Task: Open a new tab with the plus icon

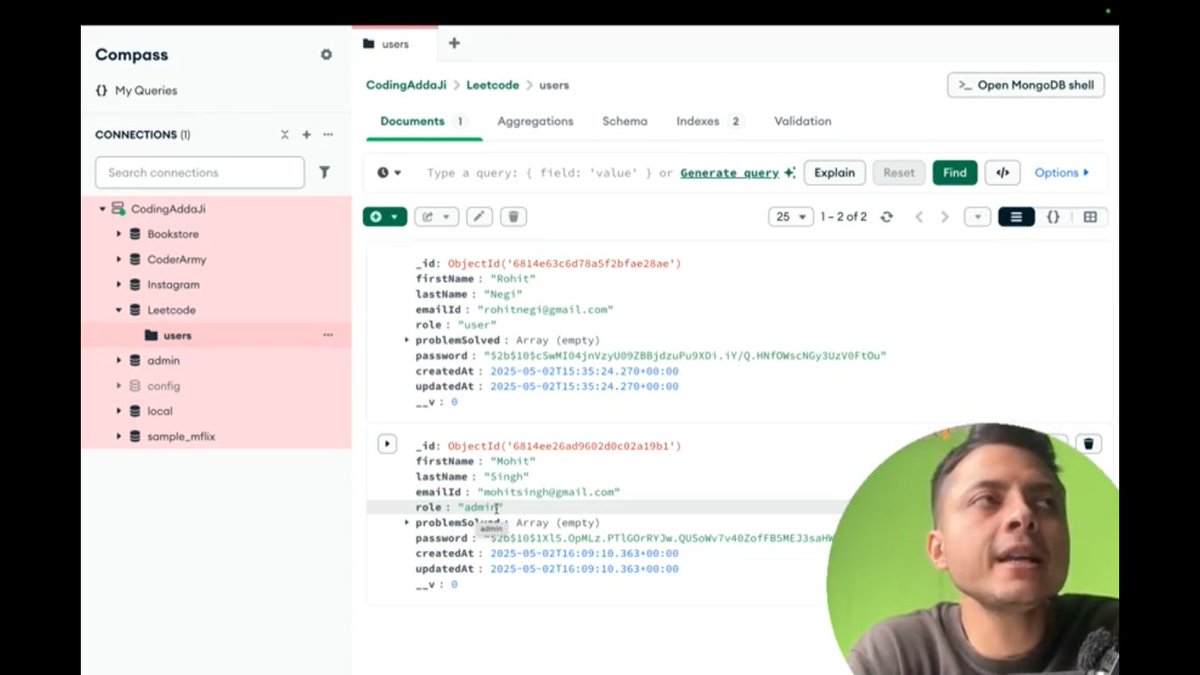Action: point(454,43)
